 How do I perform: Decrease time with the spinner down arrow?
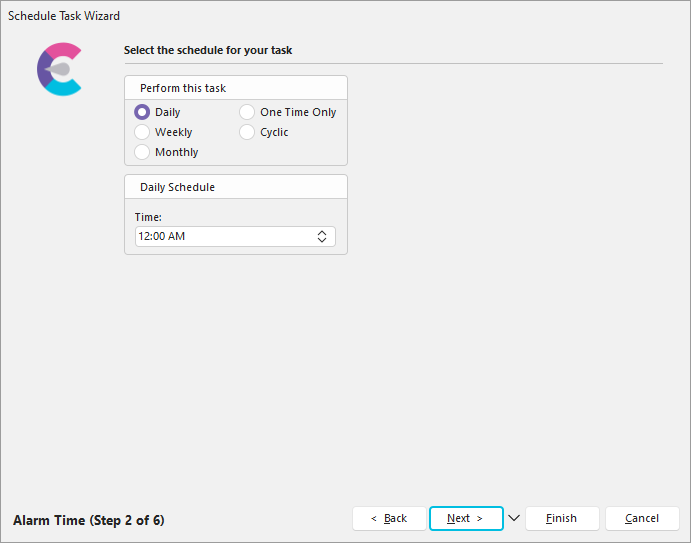(322, 241)
